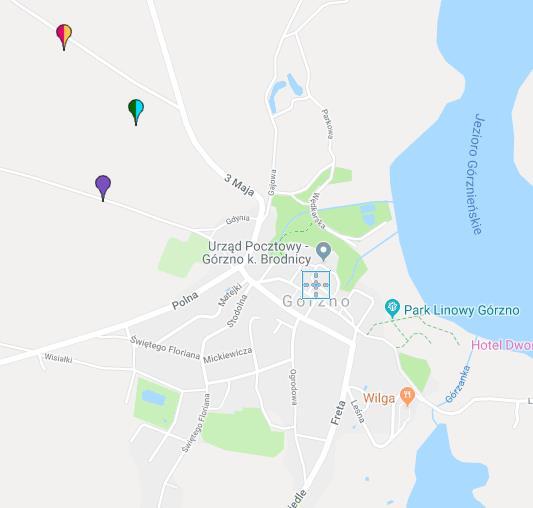
Task: Click the blue square crosshair marker
Action: coord(316,285)
